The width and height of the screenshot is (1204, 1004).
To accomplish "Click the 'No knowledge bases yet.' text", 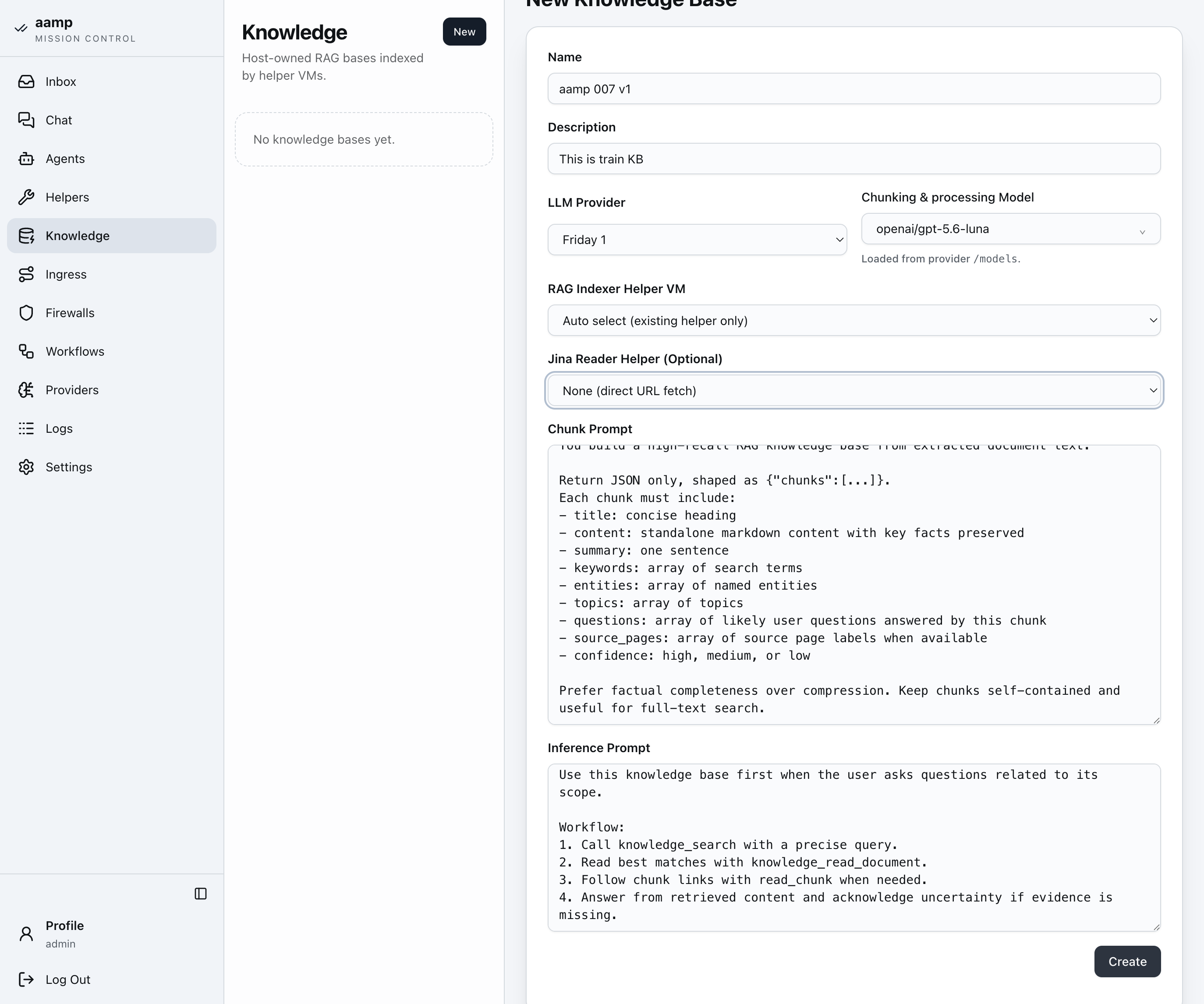I will point(324,139).
